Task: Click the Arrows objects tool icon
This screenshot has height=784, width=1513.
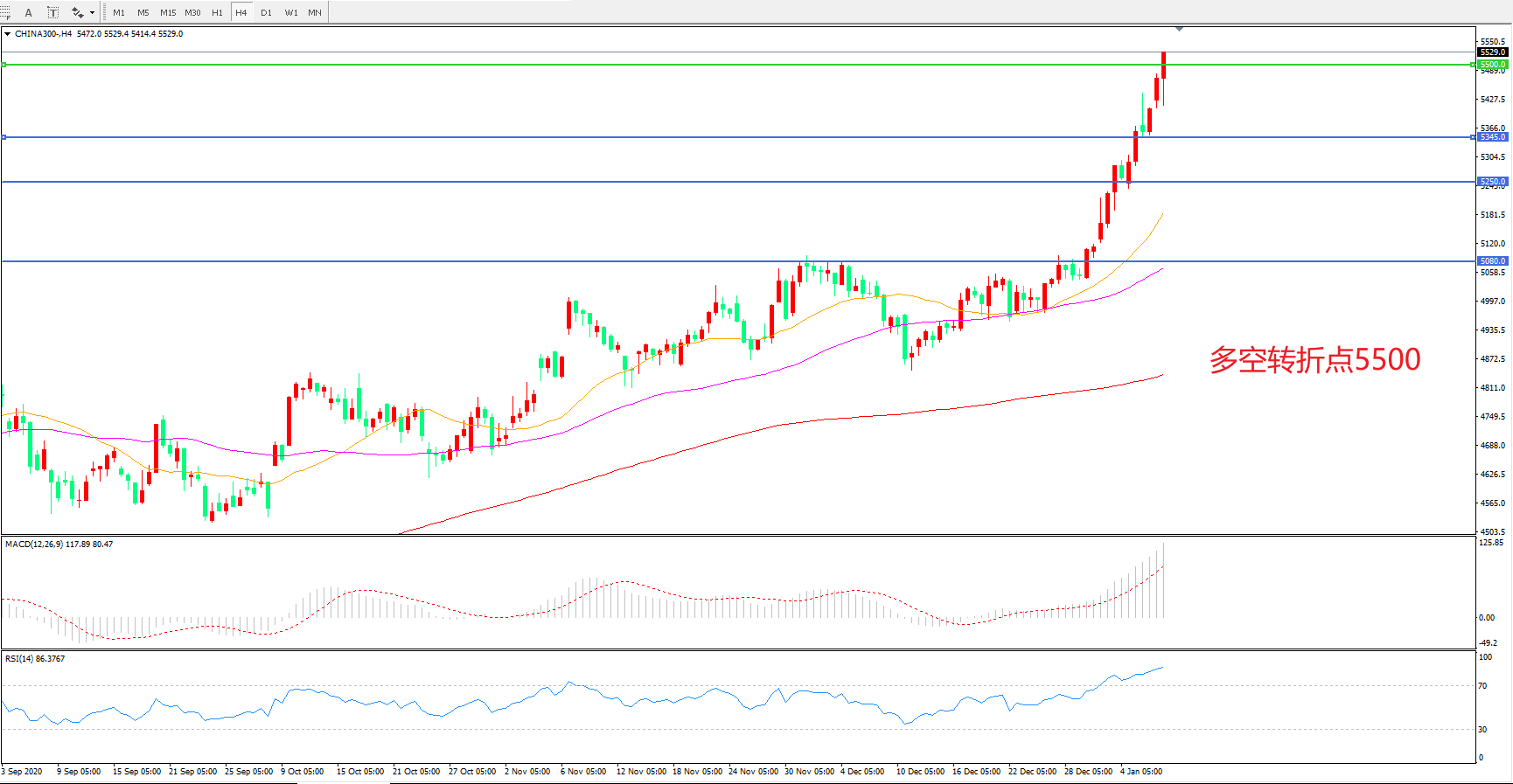Action: (x=77, y=12)
